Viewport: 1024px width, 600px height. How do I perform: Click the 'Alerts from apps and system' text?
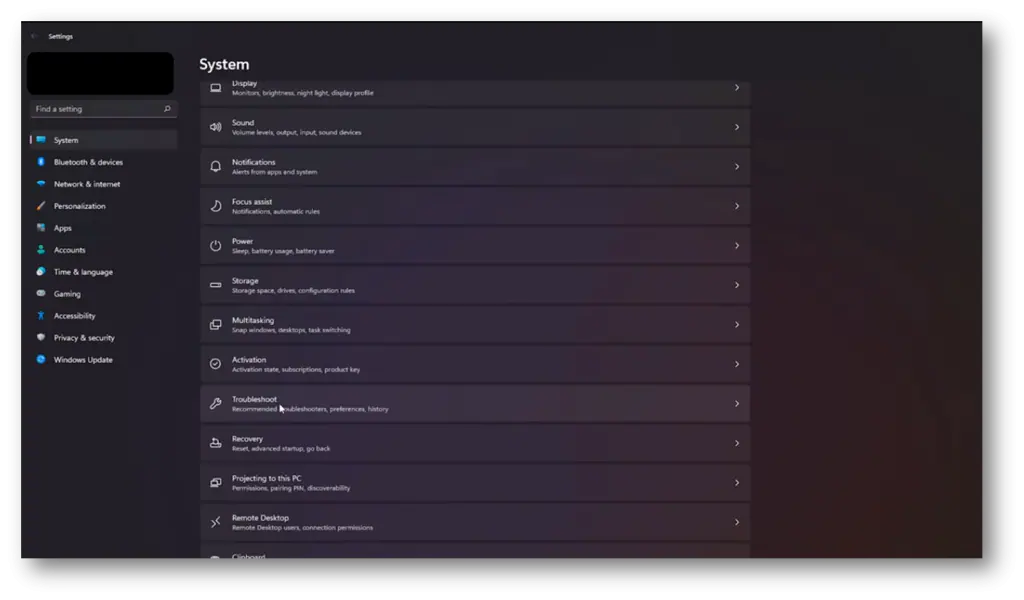[x=274, y=172]
